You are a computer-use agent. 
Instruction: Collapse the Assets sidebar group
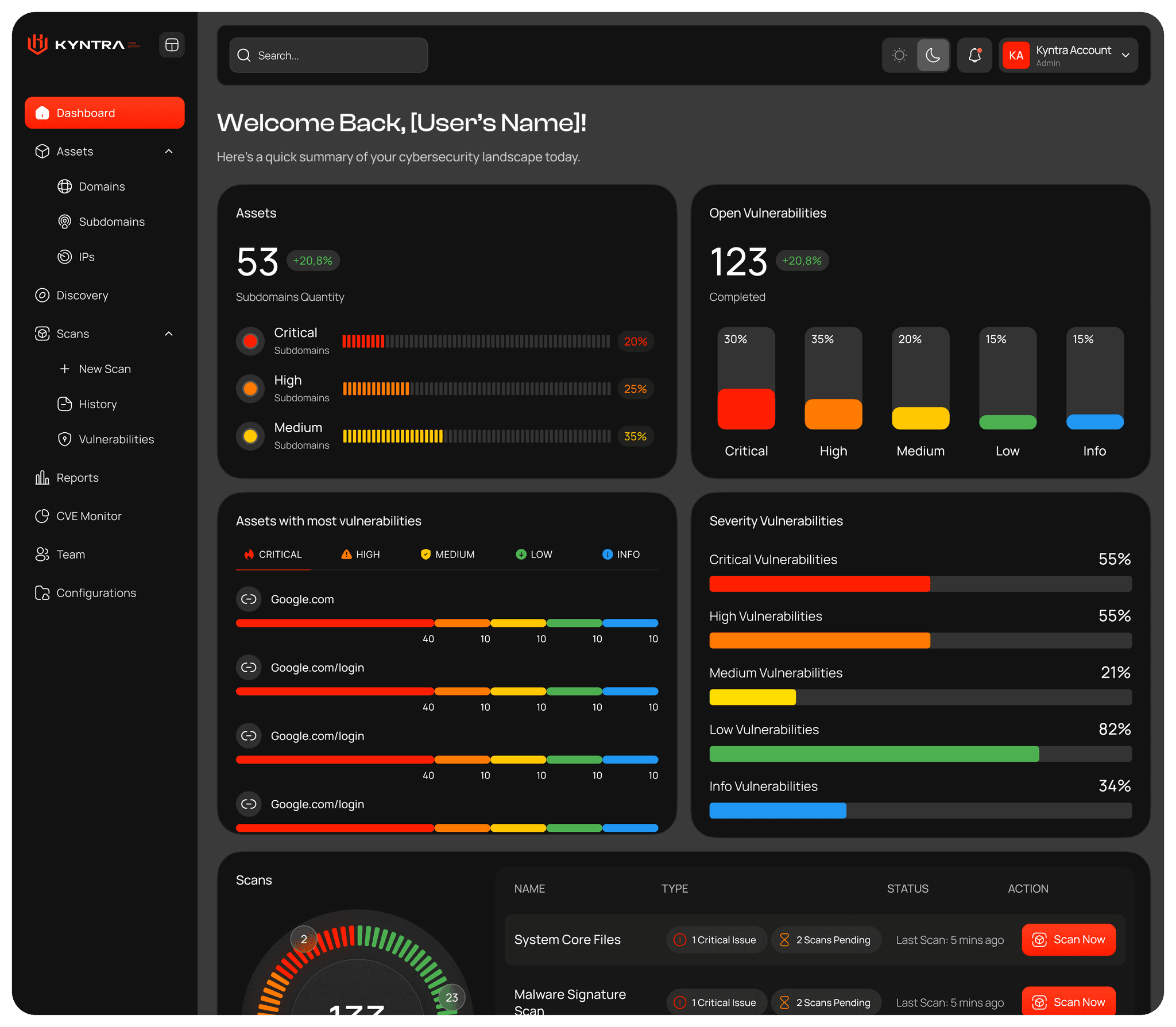tap(169, 152)
